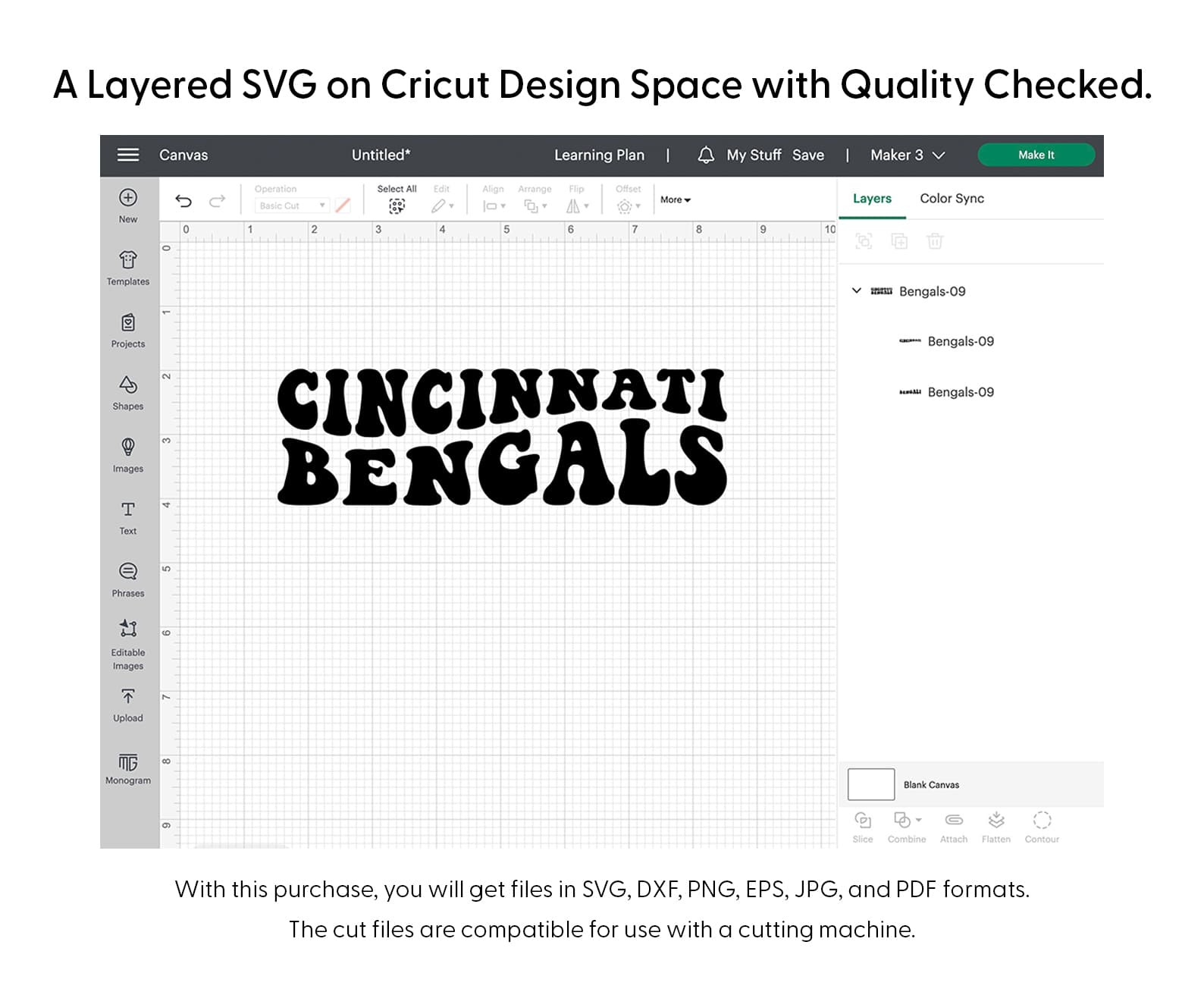This screenshot has width=1204, height=992.
Task: Collapse the Bengals-09 group
Action: 857,290
